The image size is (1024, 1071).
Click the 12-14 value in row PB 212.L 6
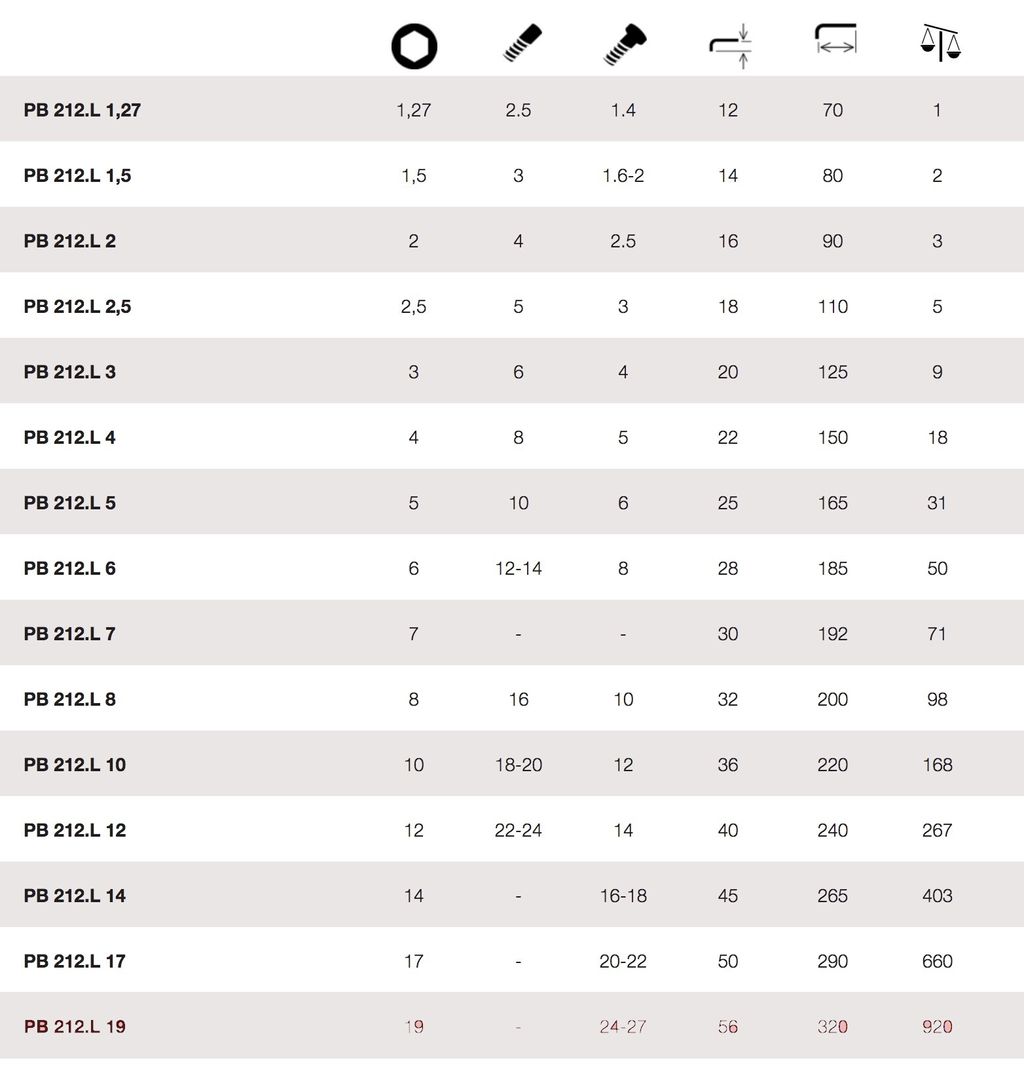click(x=518, y=568)
